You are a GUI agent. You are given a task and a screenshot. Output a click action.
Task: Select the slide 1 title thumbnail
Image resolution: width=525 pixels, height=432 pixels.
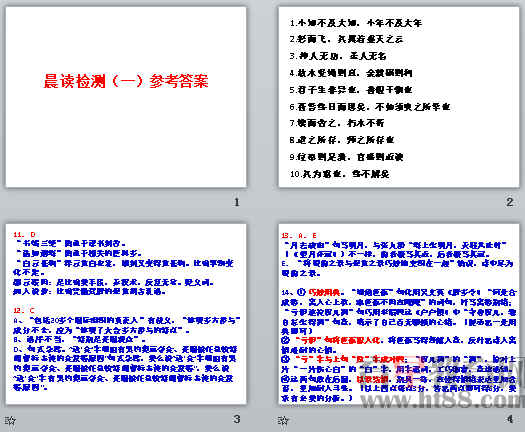[x=126, y=97]
